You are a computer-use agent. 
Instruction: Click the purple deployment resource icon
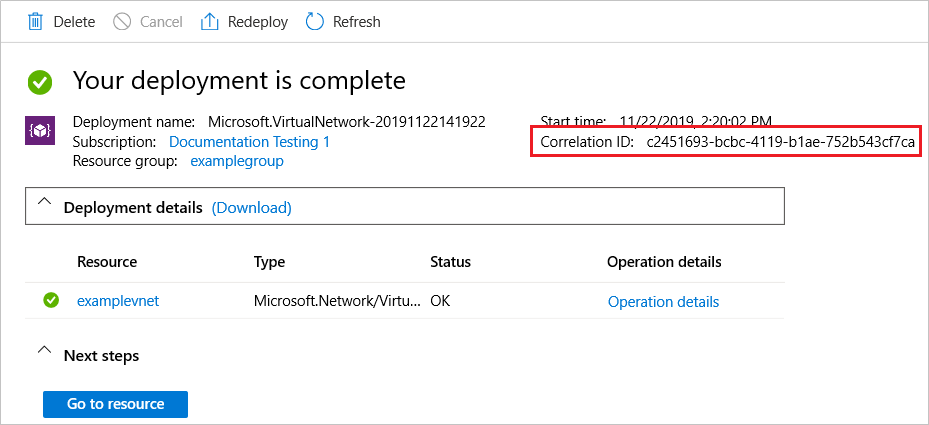40,131
